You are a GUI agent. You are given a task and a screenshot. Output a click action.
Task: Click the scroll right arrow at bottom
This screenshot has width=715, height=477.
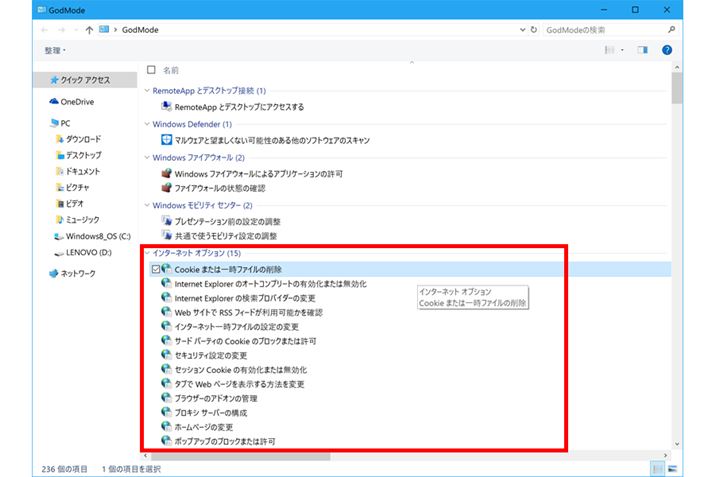pyautogui.click(x=665, y=456)
